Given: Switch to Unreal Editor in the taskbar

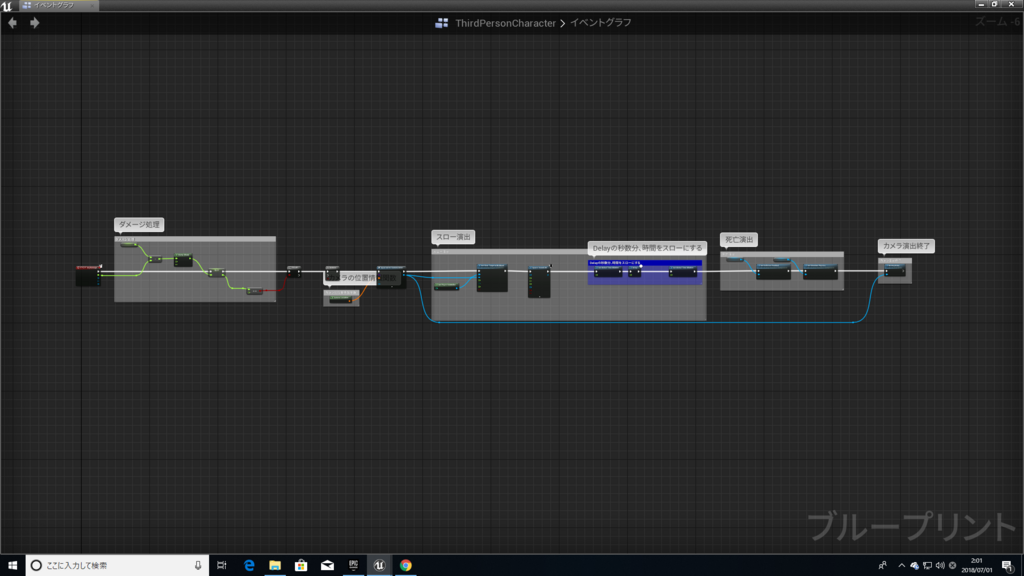Looking at the screenshot, I should tap(379, 566).
